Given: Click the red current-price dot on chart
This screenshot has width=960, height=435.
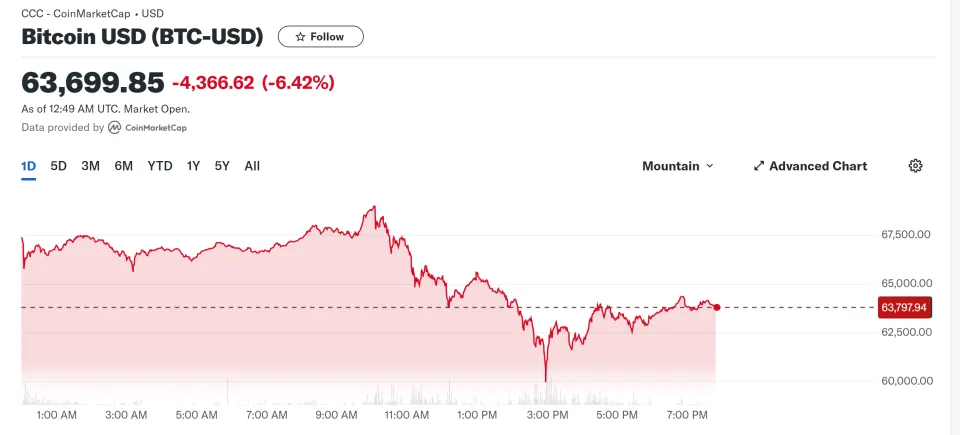Looking at the screenshot, I should tap(717, 308).
